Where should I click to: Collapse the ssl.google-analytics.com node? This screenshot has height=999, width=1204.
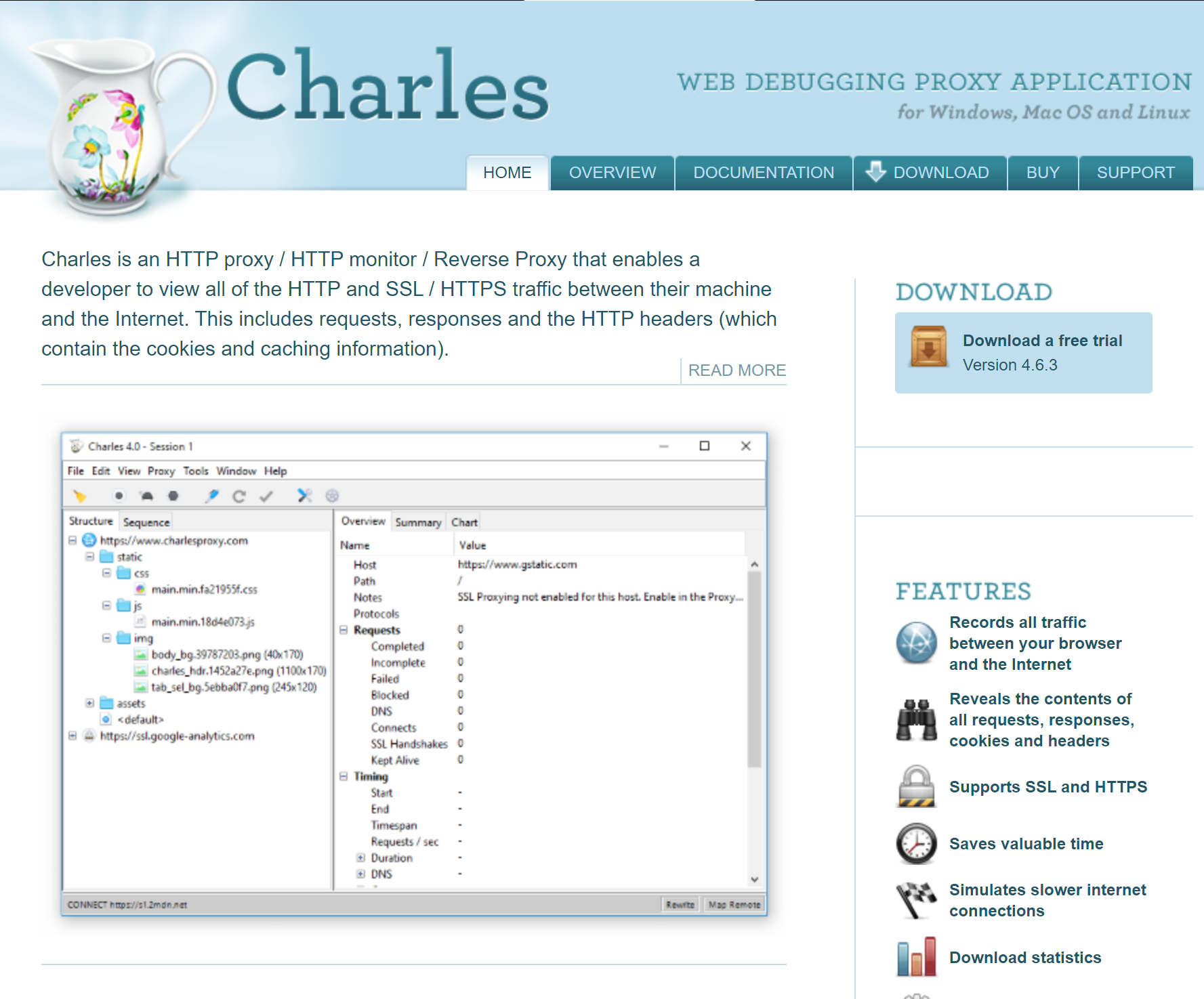coord(72,736)
